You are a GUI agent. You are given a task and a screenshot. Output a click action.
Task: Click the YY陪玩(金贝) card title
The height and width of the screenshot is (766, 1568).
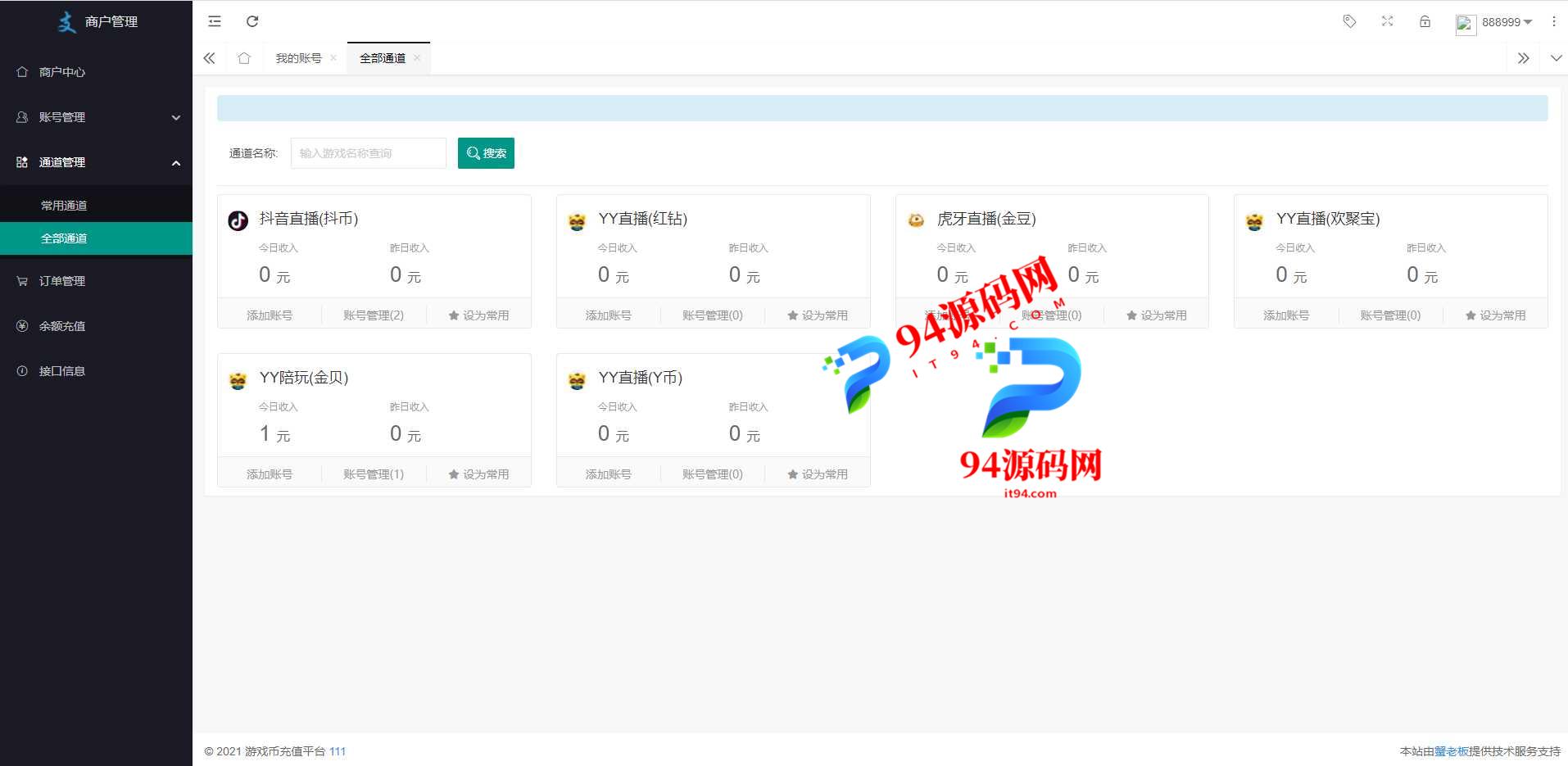304,378
